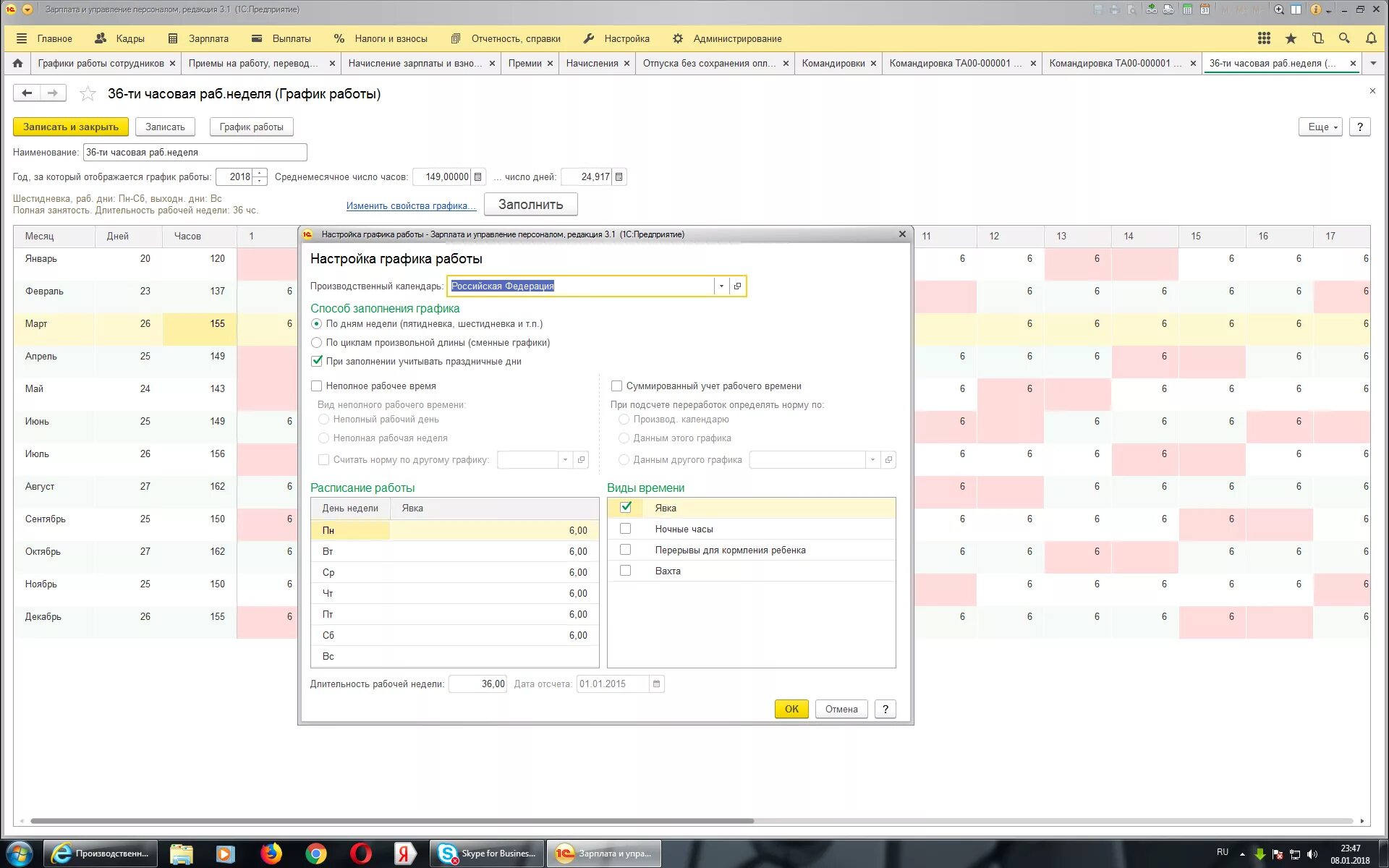The height and width of the screenshot is (868, 1389).
Task: Switch to the Начисления tab
Action: tap(592, 63)
